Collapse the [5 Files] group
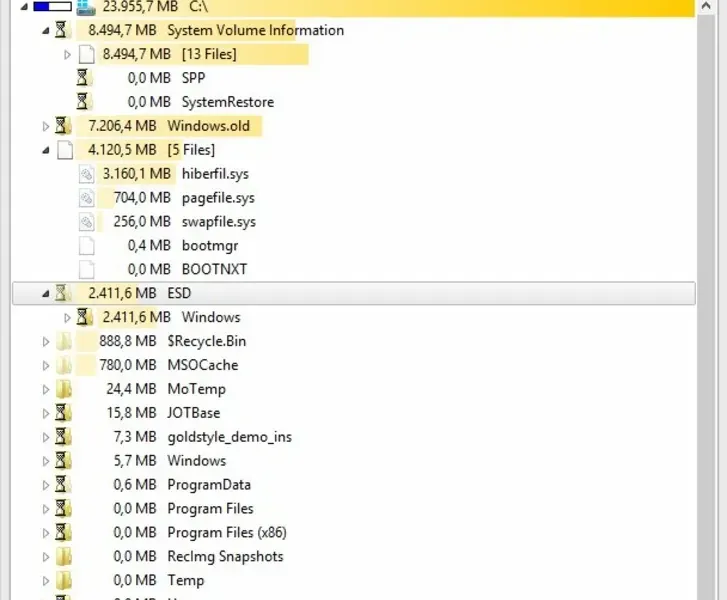This screenshot has height=600, width=727. (x=45, y=150)
